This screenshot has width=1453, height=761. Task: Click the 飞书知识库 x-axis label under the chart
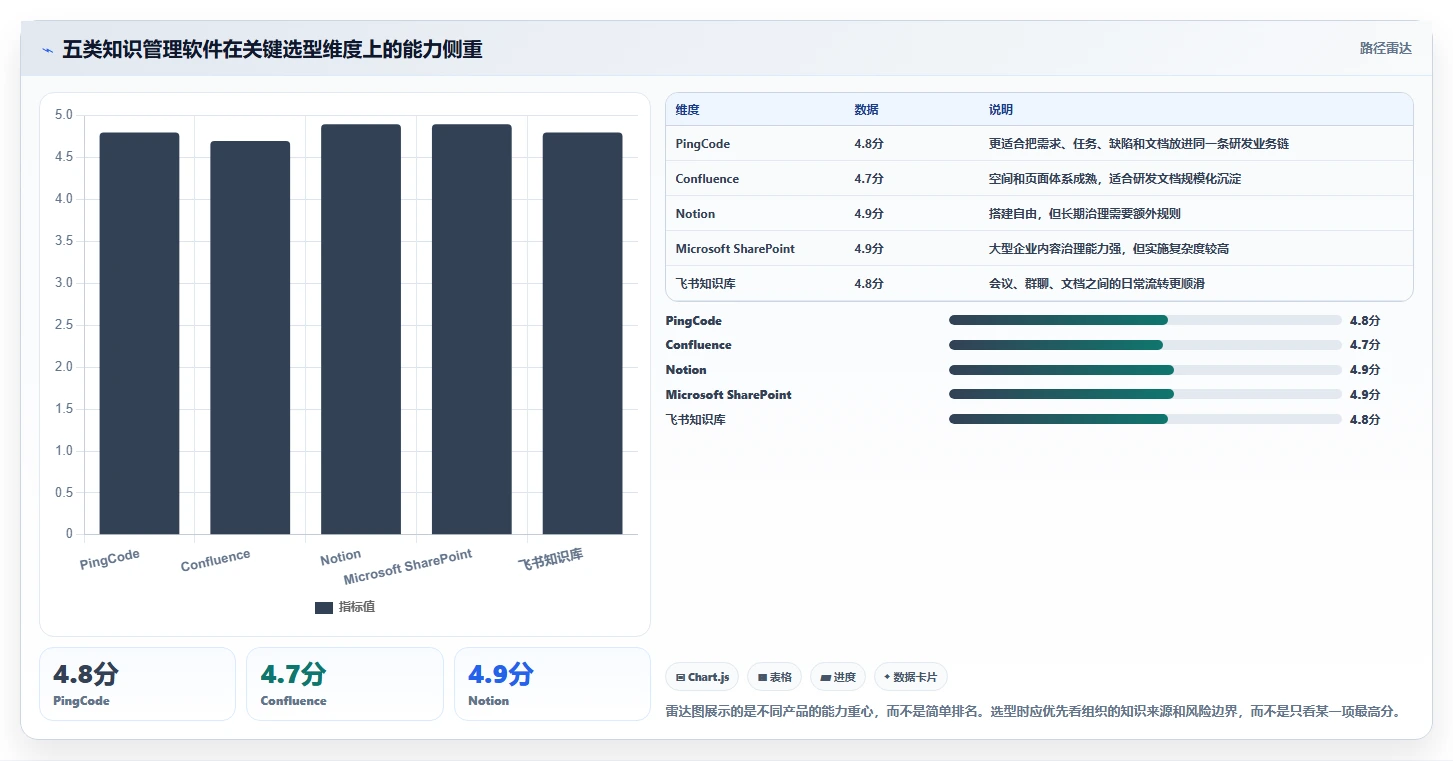coord(551,560)
